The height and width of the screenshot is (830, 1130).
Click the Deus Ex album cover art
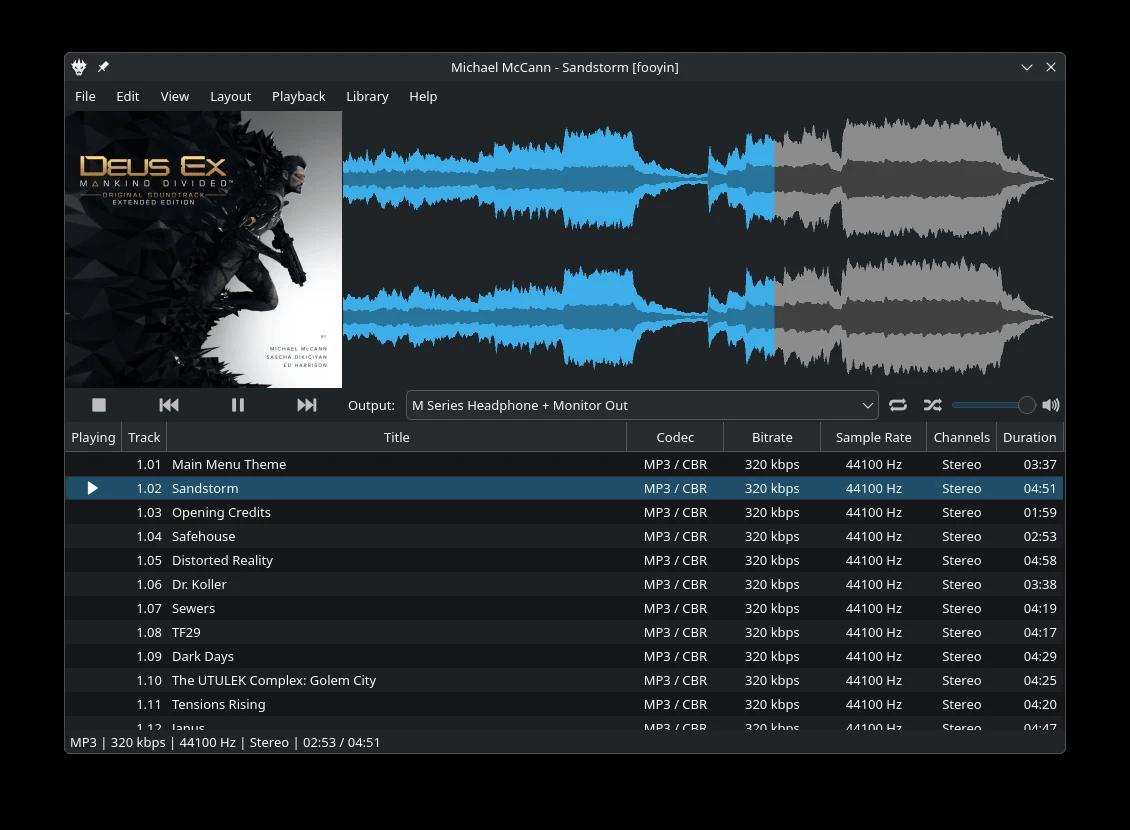[203, 249]
